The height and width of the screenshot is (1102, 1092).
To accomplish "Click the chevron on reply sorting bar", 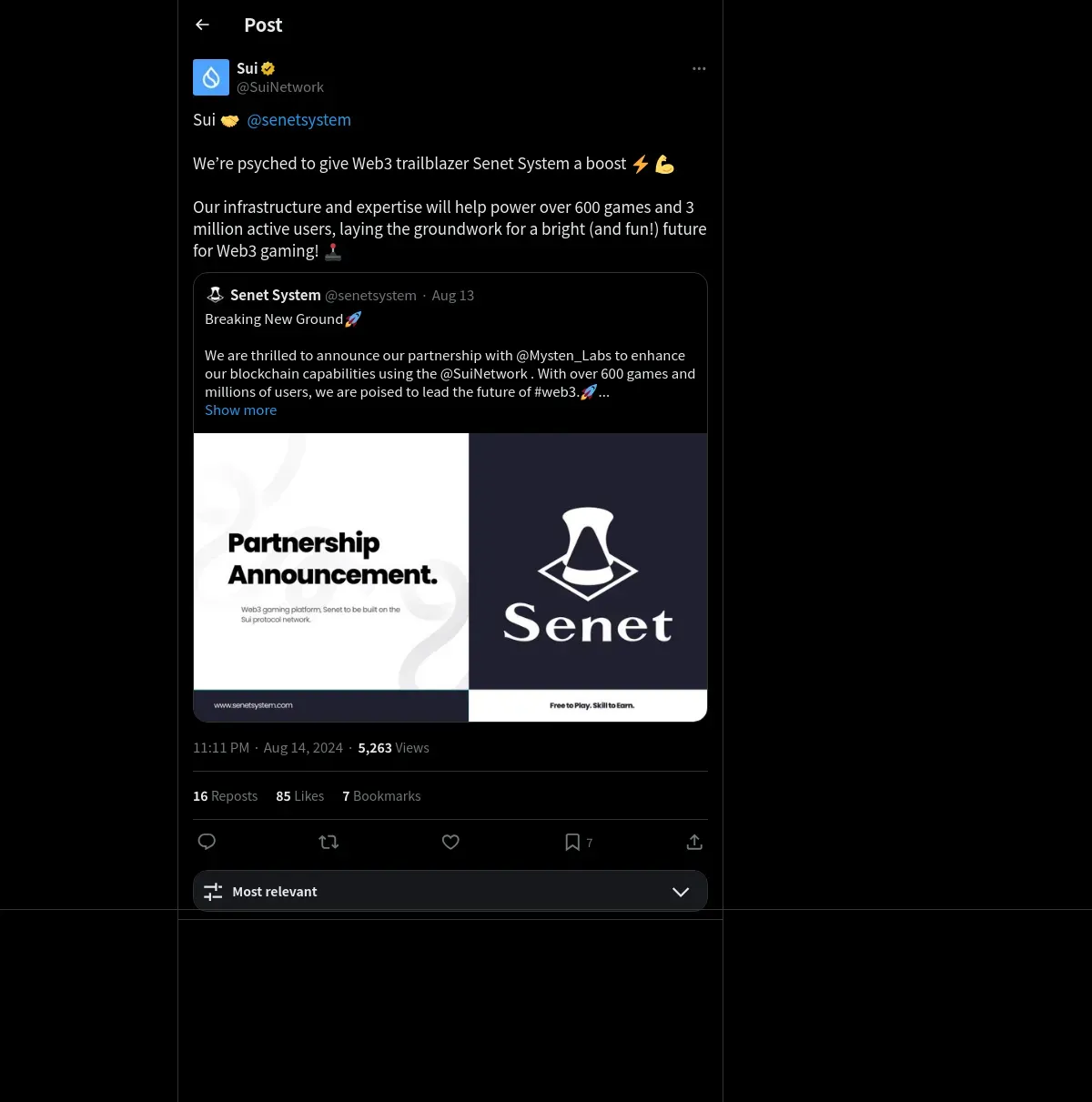I will tap(681, 892).
